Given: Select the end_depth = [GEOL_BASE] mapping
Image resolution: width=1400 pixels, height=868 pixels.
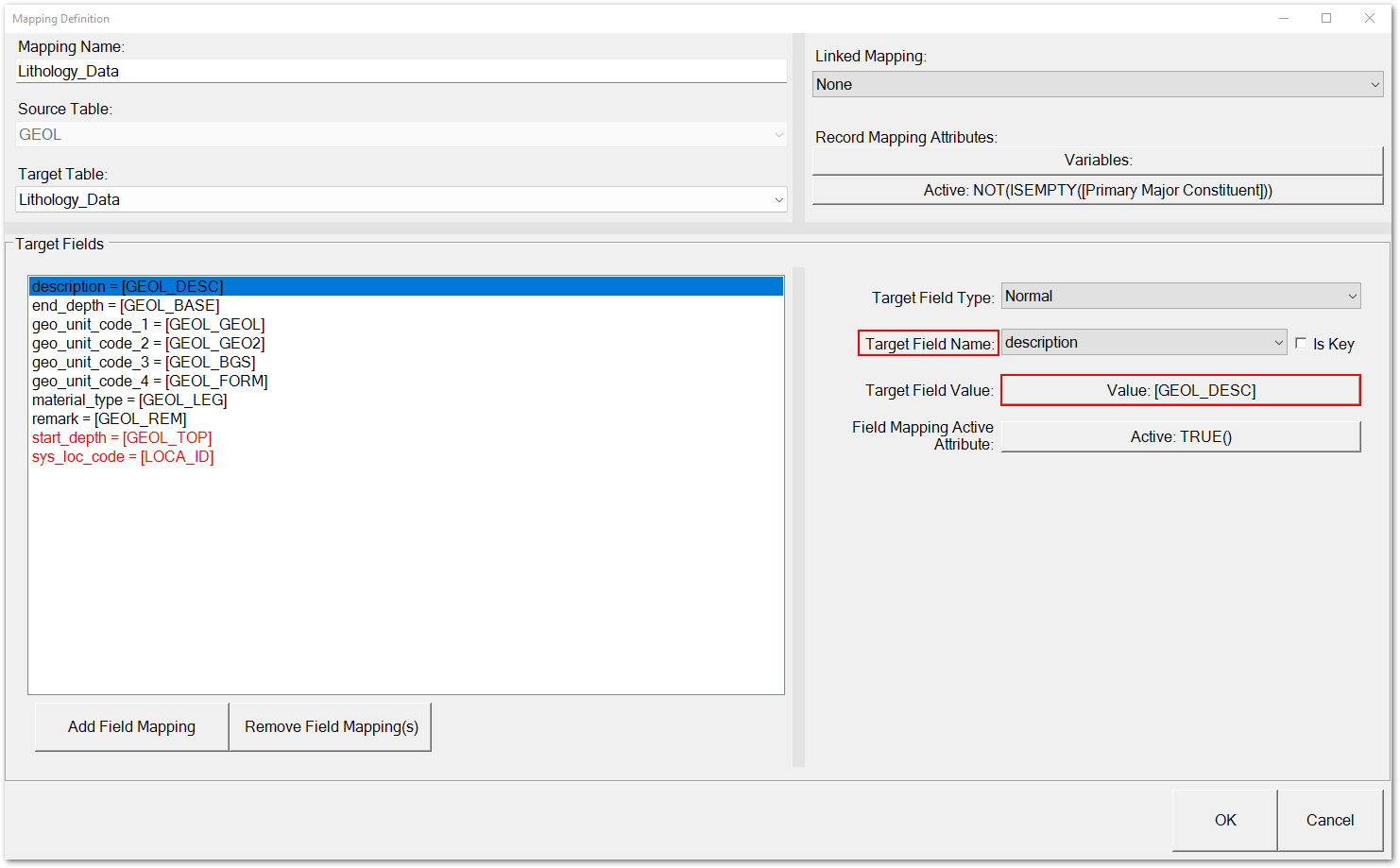Looking at the screenshot, I should coord(126,306).
